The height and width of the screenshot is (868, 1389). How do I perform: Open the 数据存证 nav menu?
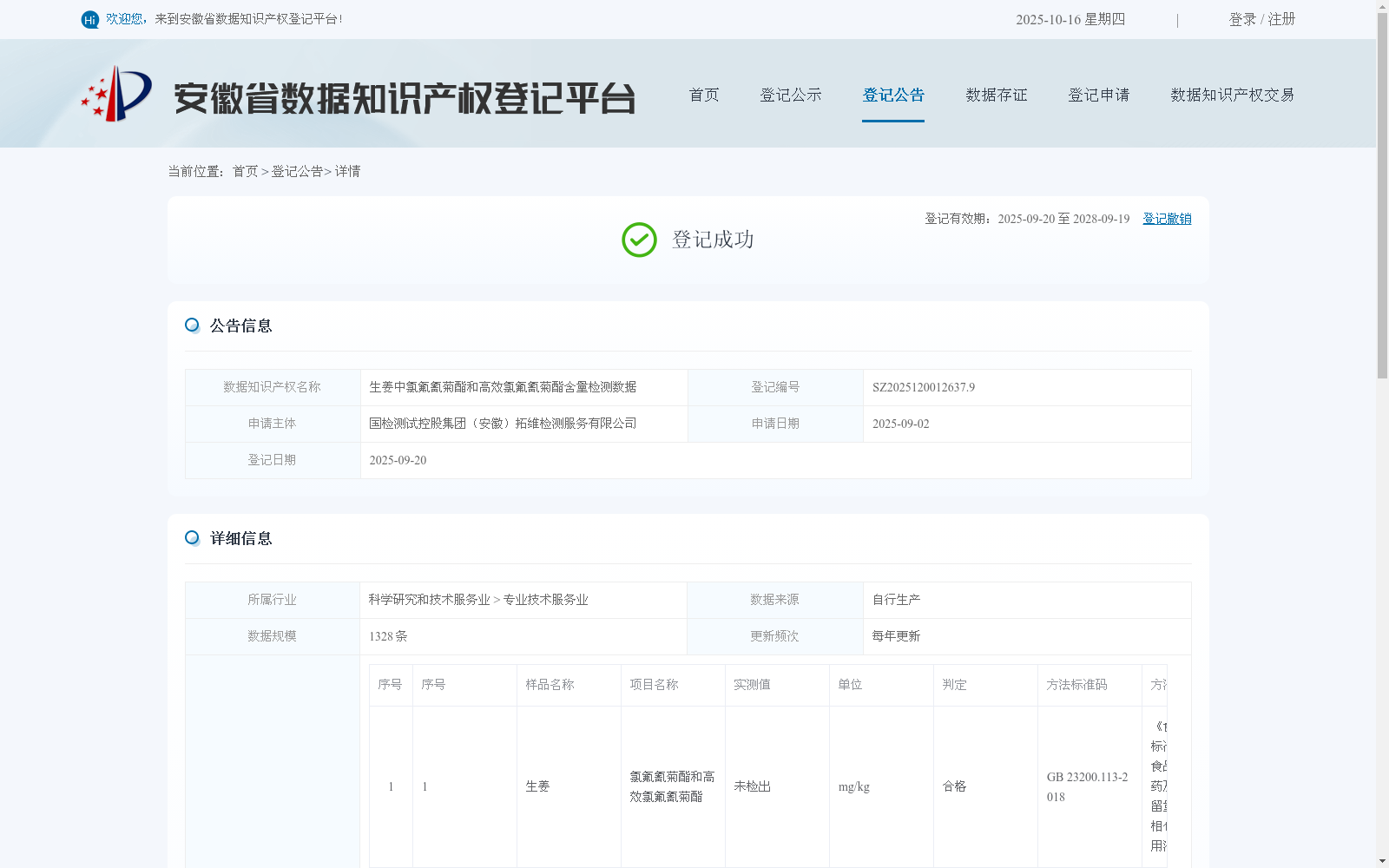point(997,95)
